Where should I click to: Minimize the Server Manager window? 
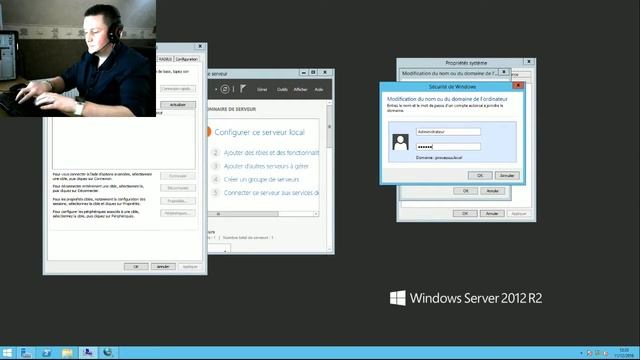tap(304, 72)
